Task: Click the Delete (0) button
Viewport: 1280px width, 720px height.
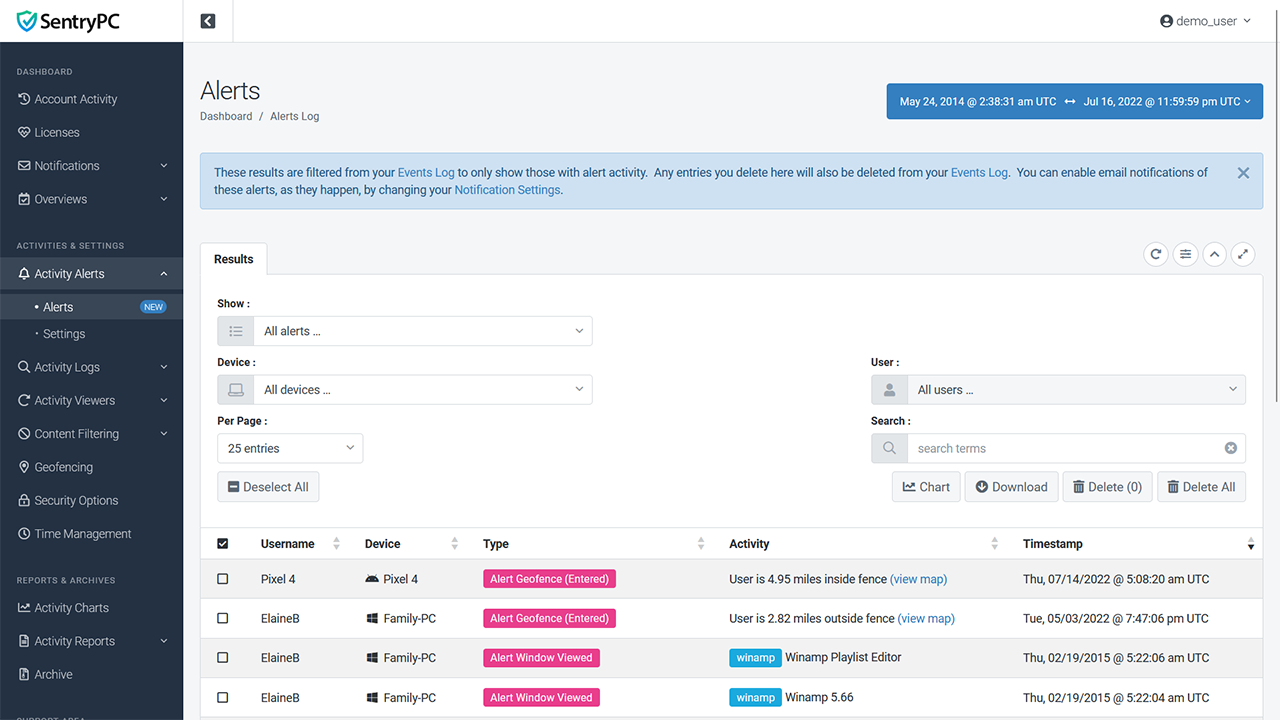Action: click(x=1107, y=487)
